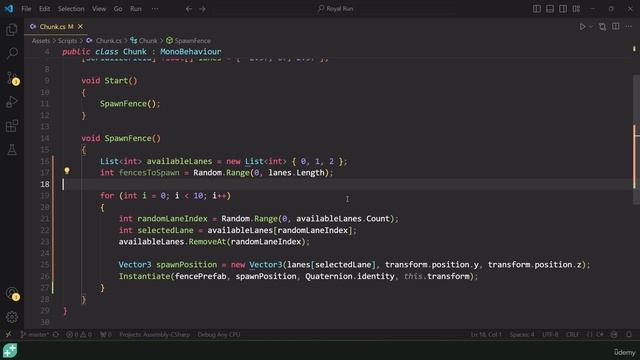Click the green app icon in bottom corner
Screen dimensions: 640x360
click(x=10, y=351)
